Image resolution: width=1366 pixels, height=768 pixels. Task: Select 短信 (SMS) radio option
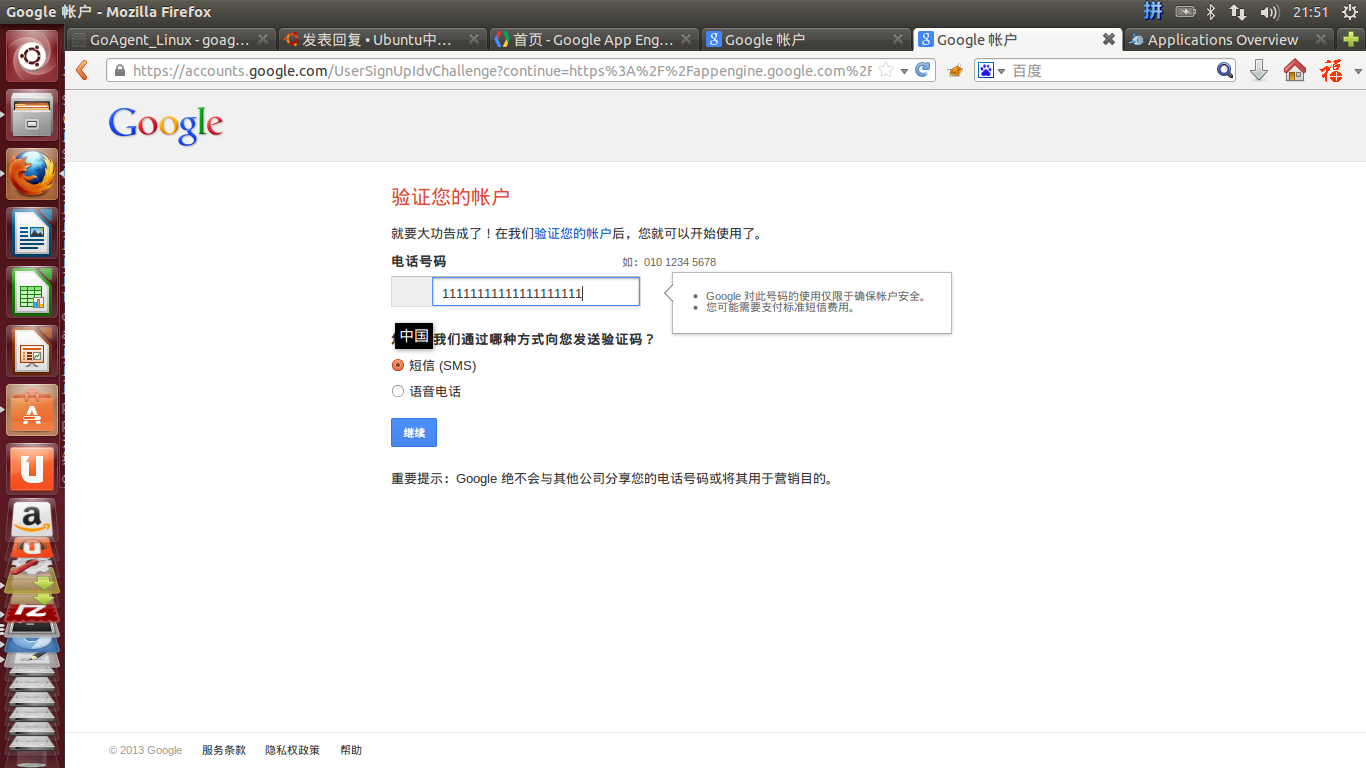click(x=398, y=365)
